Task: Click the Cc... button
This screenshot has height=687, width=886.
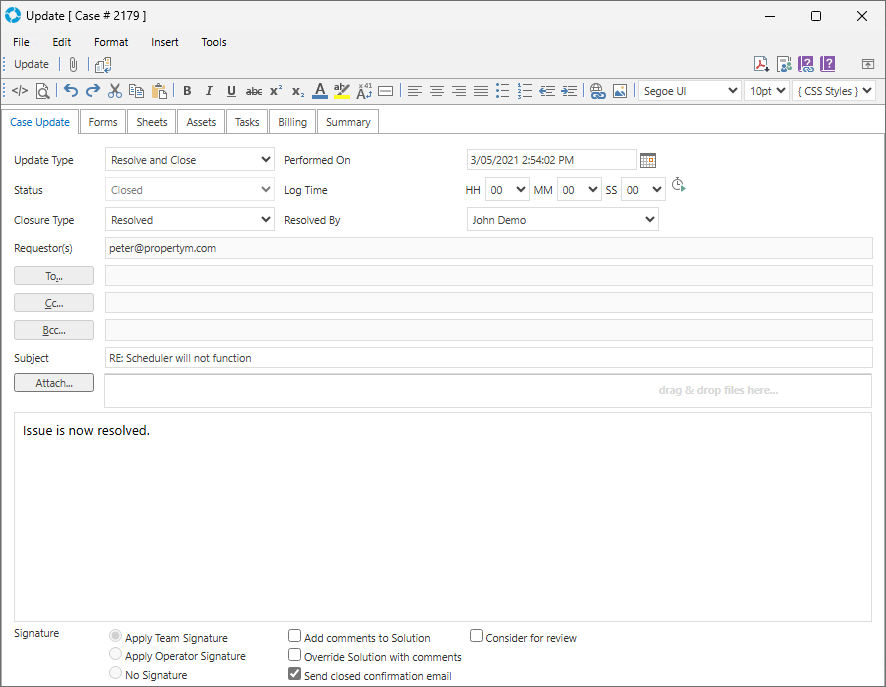Action: [x=54, y=303]
